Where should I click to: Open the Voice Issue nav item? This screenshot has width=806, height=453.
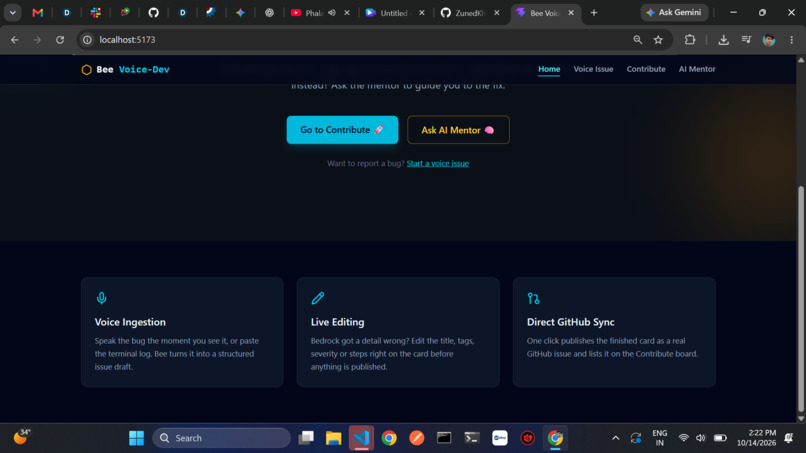pyautogui.click(x=593, y=69)
